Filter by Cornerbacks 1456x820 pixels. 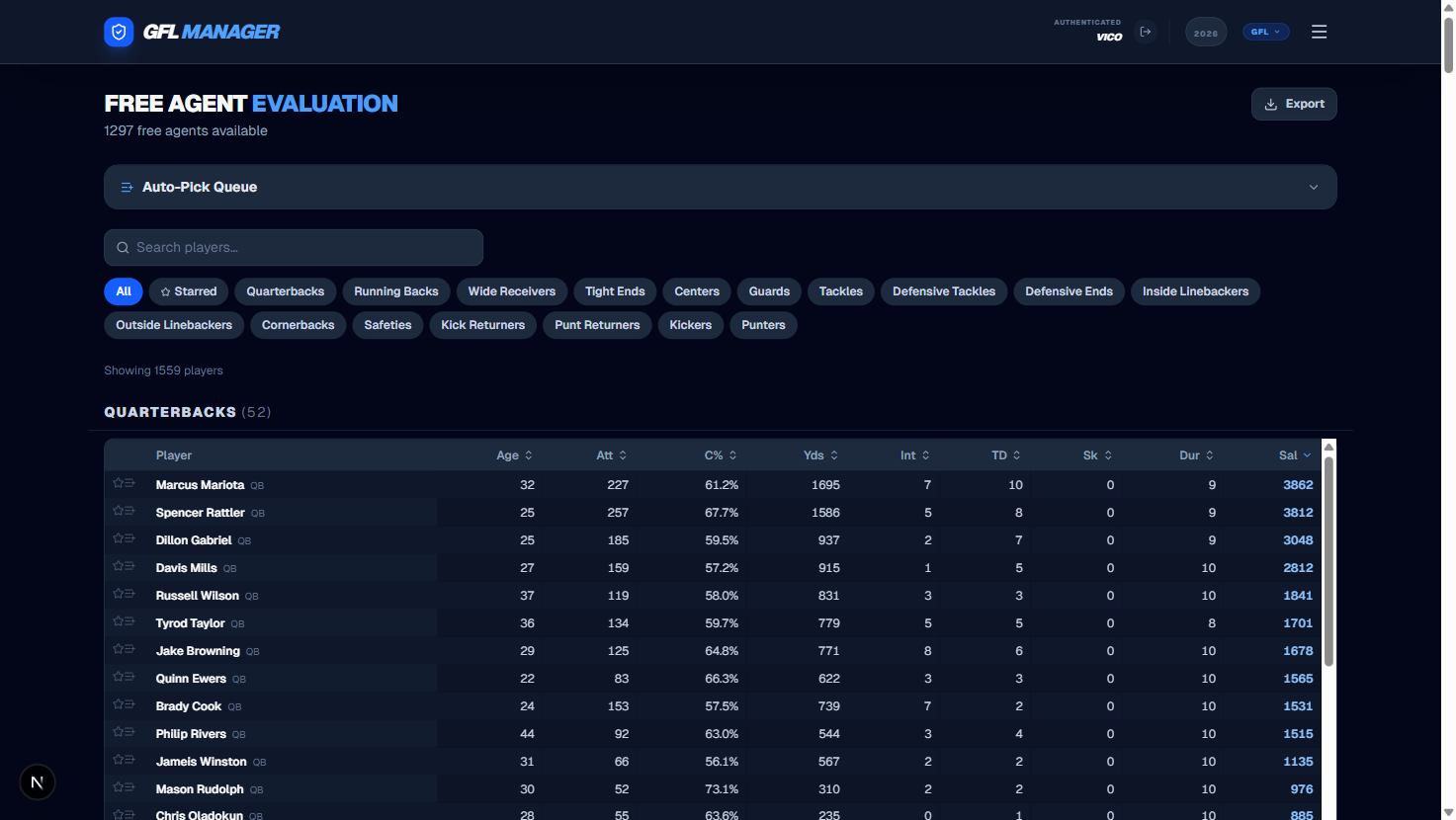click(x=299, y=325)
